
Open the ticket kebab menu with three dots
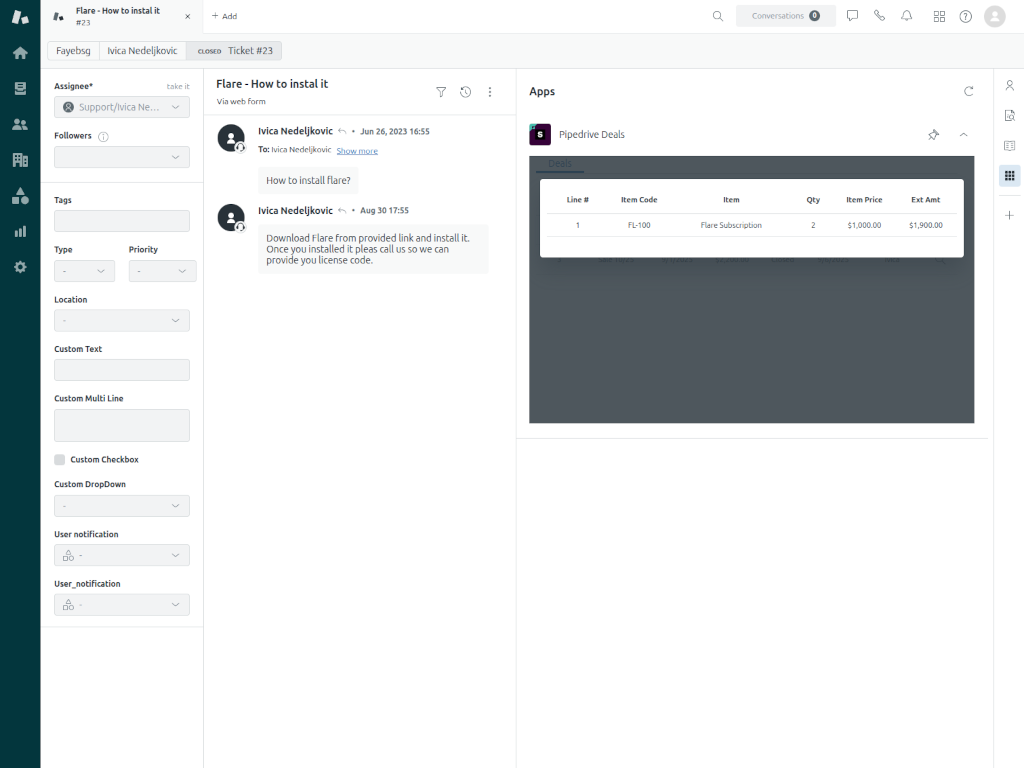click(489, 91)
